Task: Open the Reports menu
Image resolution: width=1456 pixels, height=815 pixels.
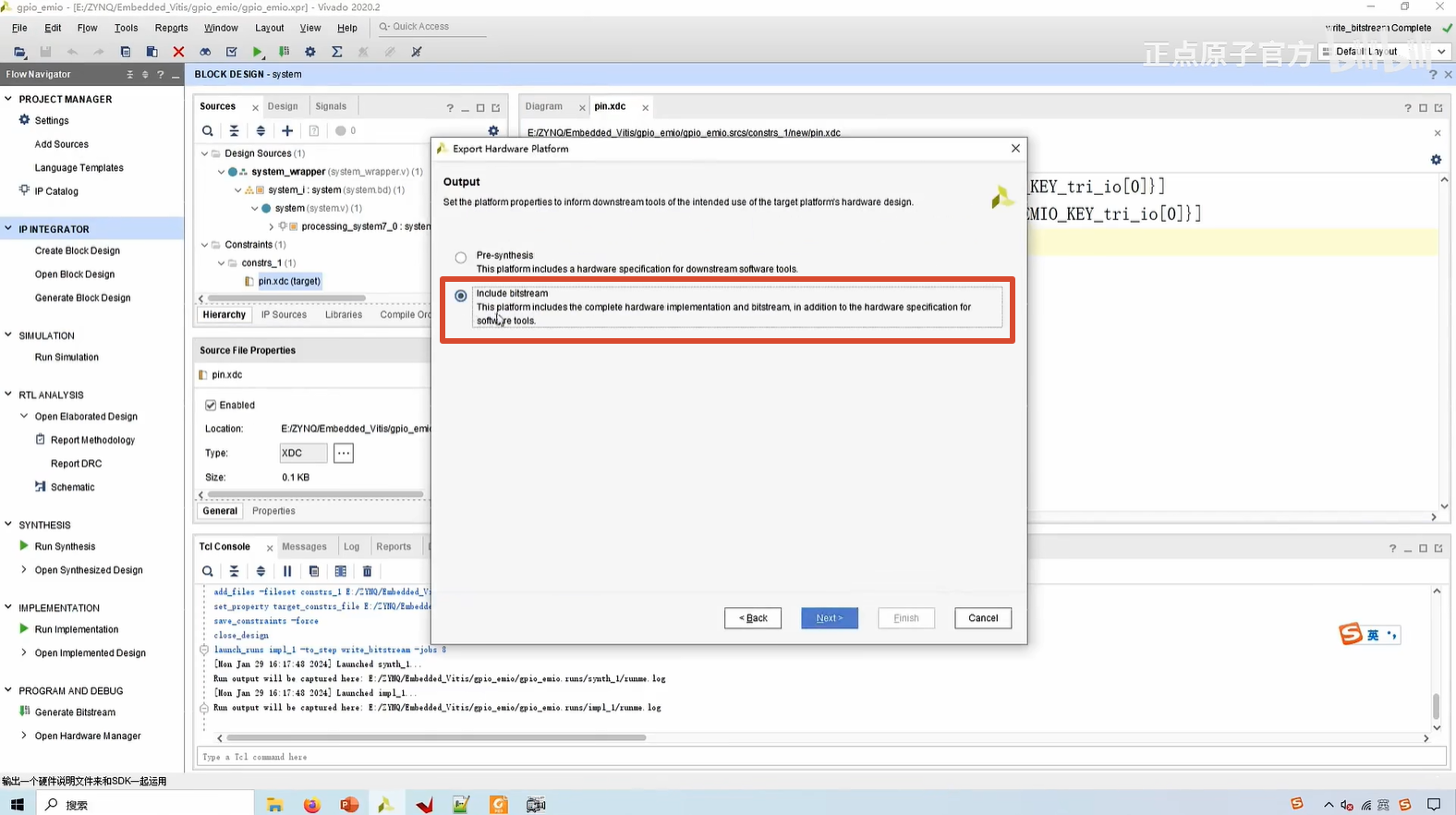Action: 171,28
